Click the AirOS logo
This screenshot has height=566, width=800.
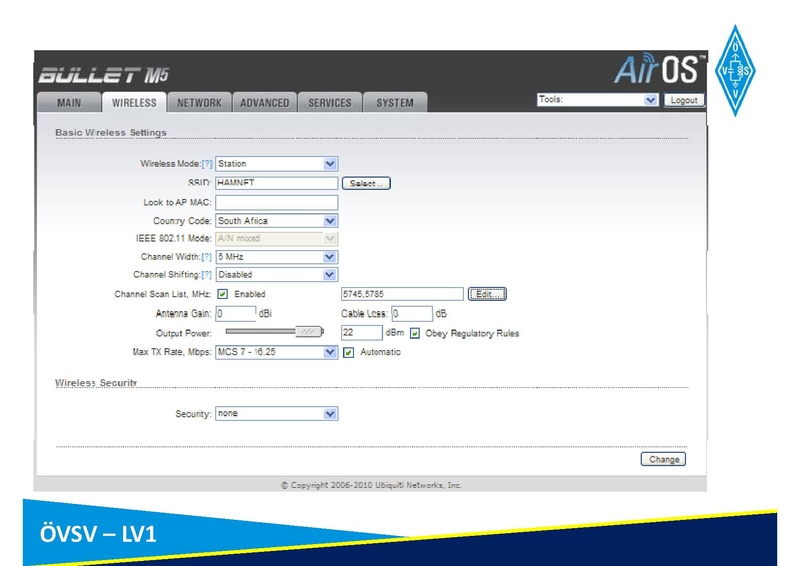(x=659, y=69)
